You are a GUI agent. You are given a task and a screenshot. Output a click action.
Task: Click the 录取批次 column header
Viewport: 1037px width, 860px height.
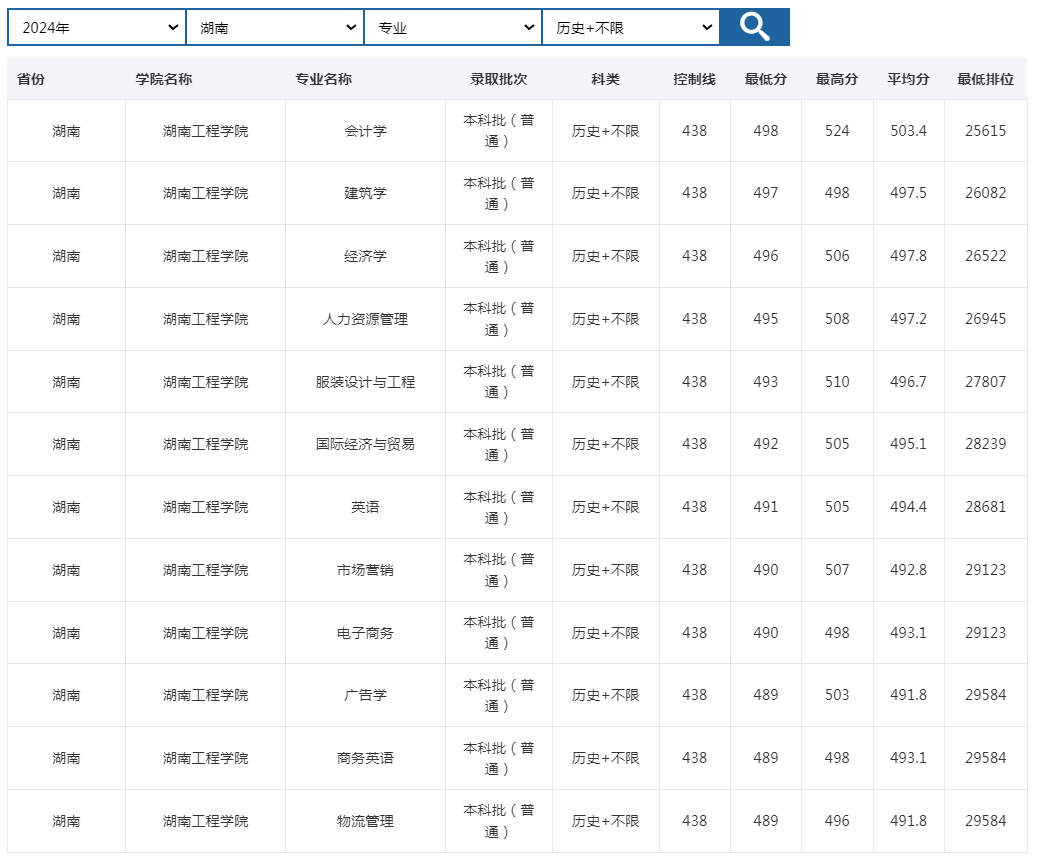[x=499, y=79]
